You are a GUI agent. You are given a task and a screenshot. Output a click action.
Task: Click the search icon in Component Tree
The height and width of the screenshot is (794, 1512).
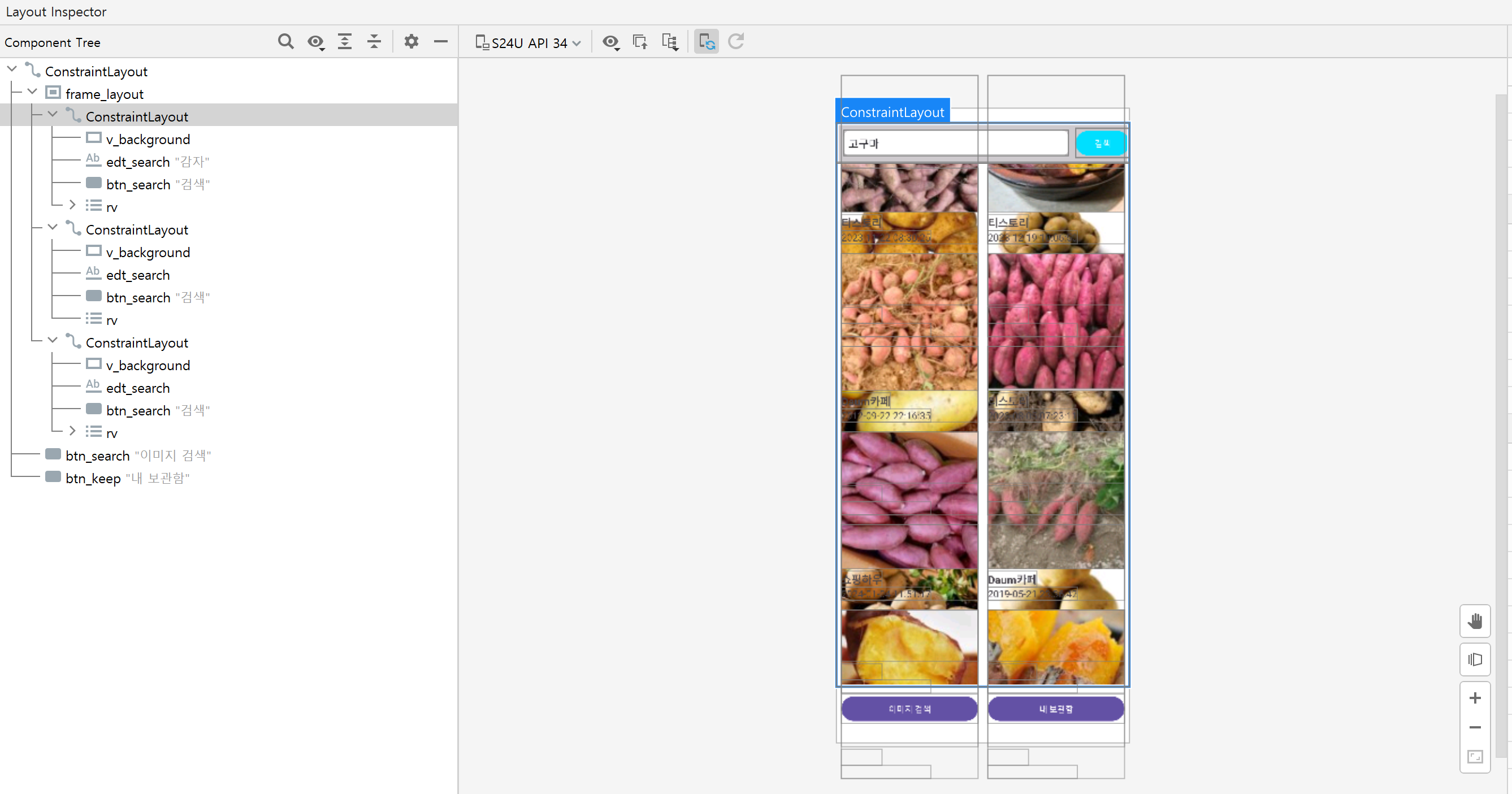pos(286,42)
